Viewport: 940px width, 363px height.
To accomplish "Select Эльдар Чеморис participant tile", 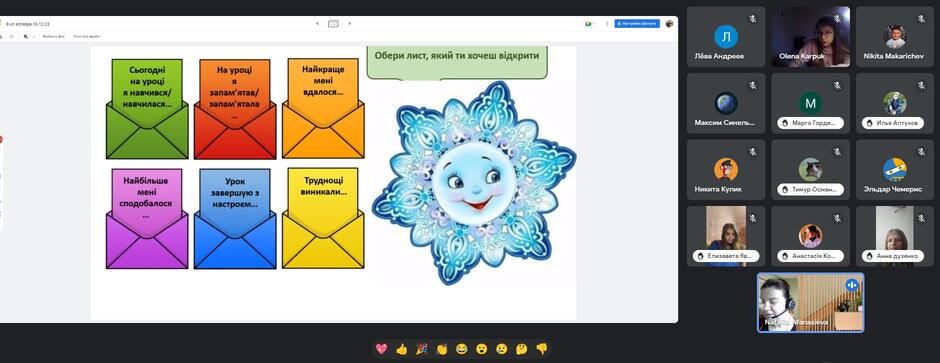I will tap(894, 170).
